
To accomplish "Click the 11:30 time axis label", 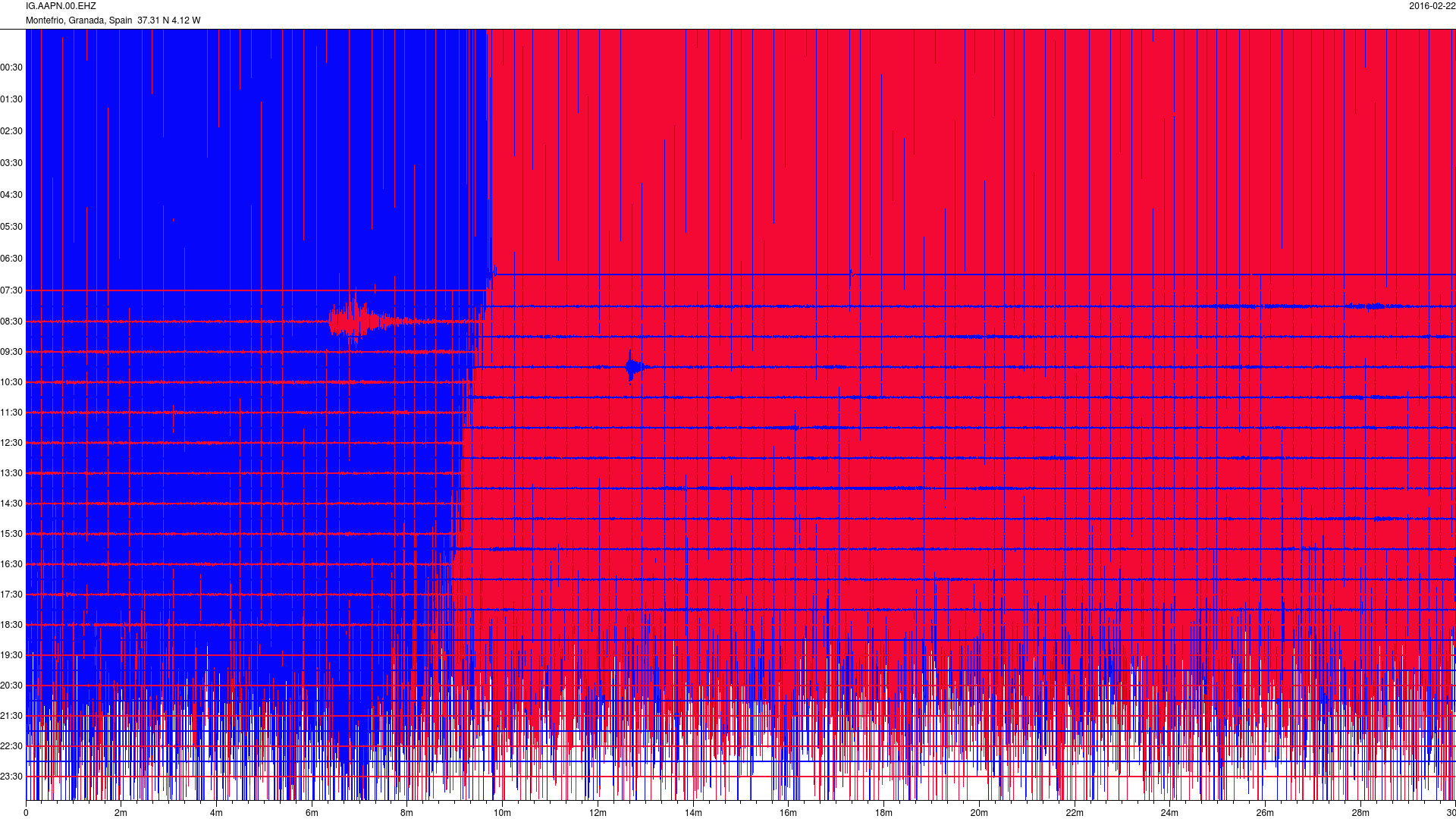I will coord(11,413).
